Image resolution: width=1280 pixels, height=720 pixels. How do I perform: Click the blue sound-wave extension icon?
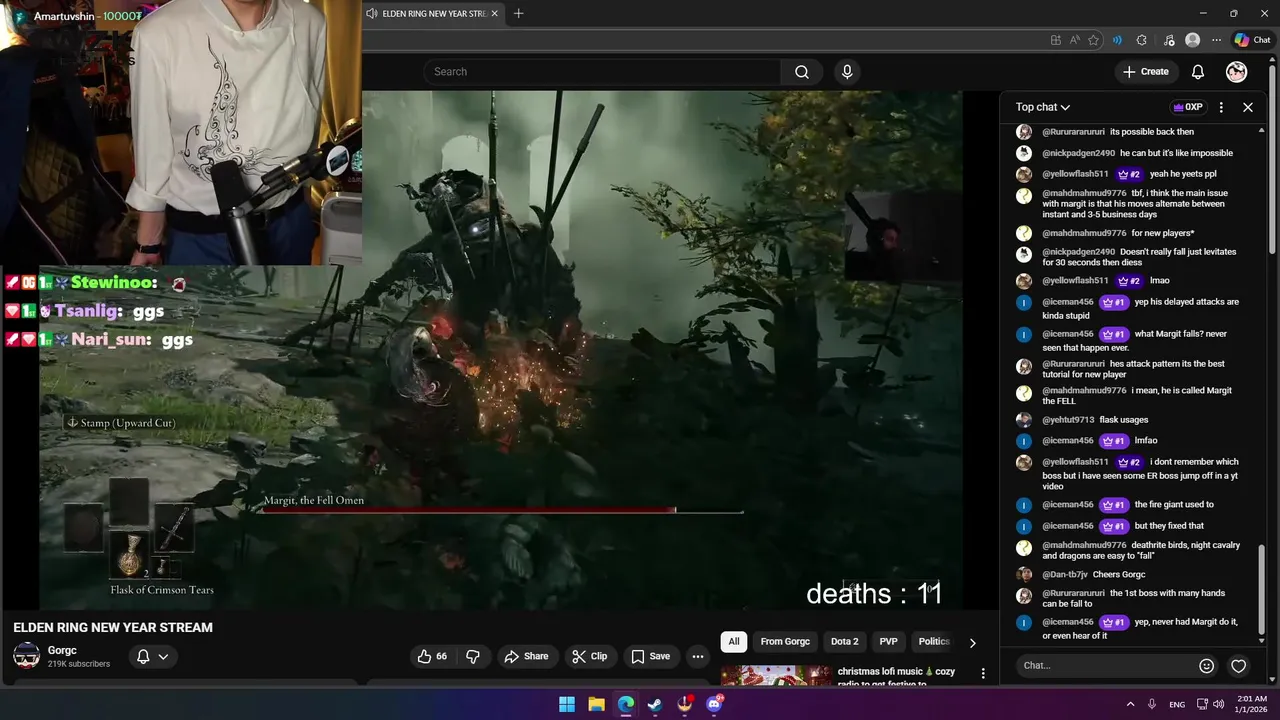pos(1118,40)
